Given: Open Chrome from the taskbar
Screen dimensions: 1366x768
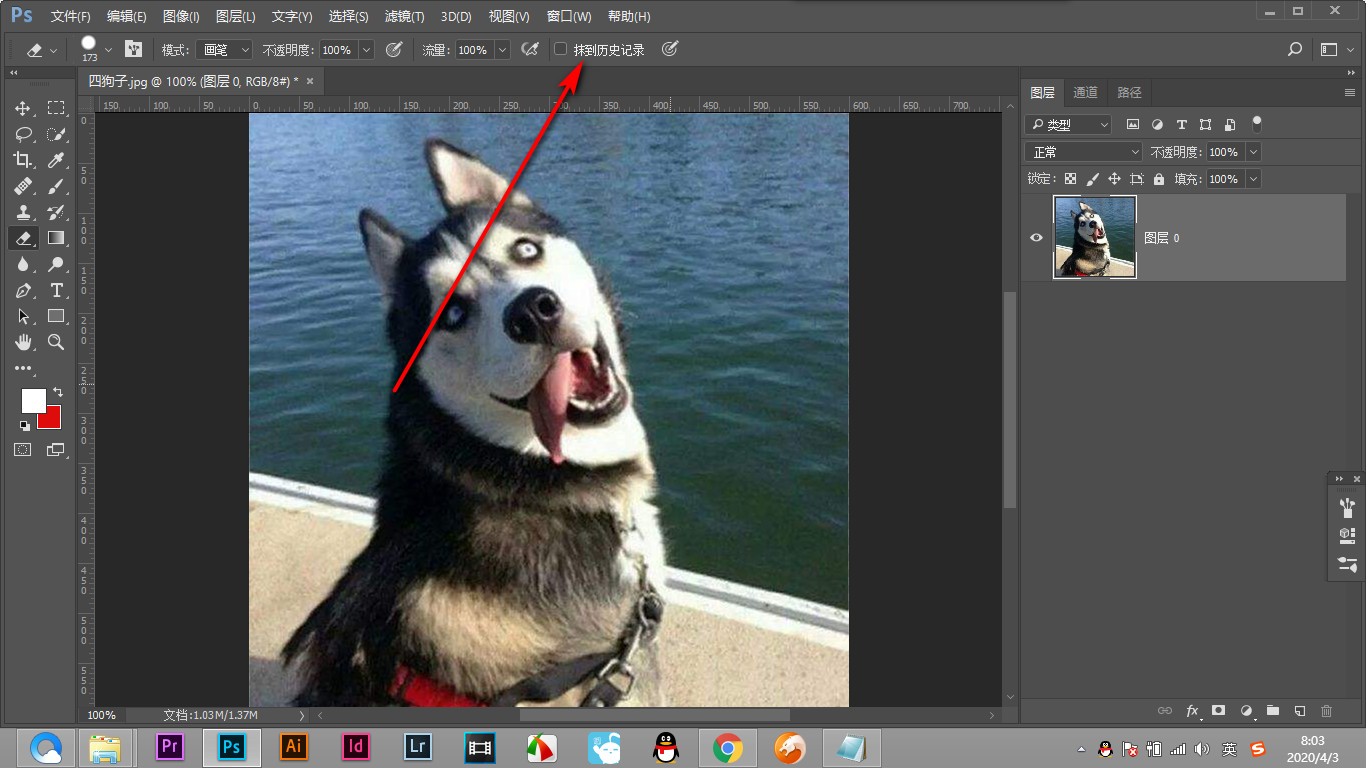Looking at the screenshot, I should (728, 747).
